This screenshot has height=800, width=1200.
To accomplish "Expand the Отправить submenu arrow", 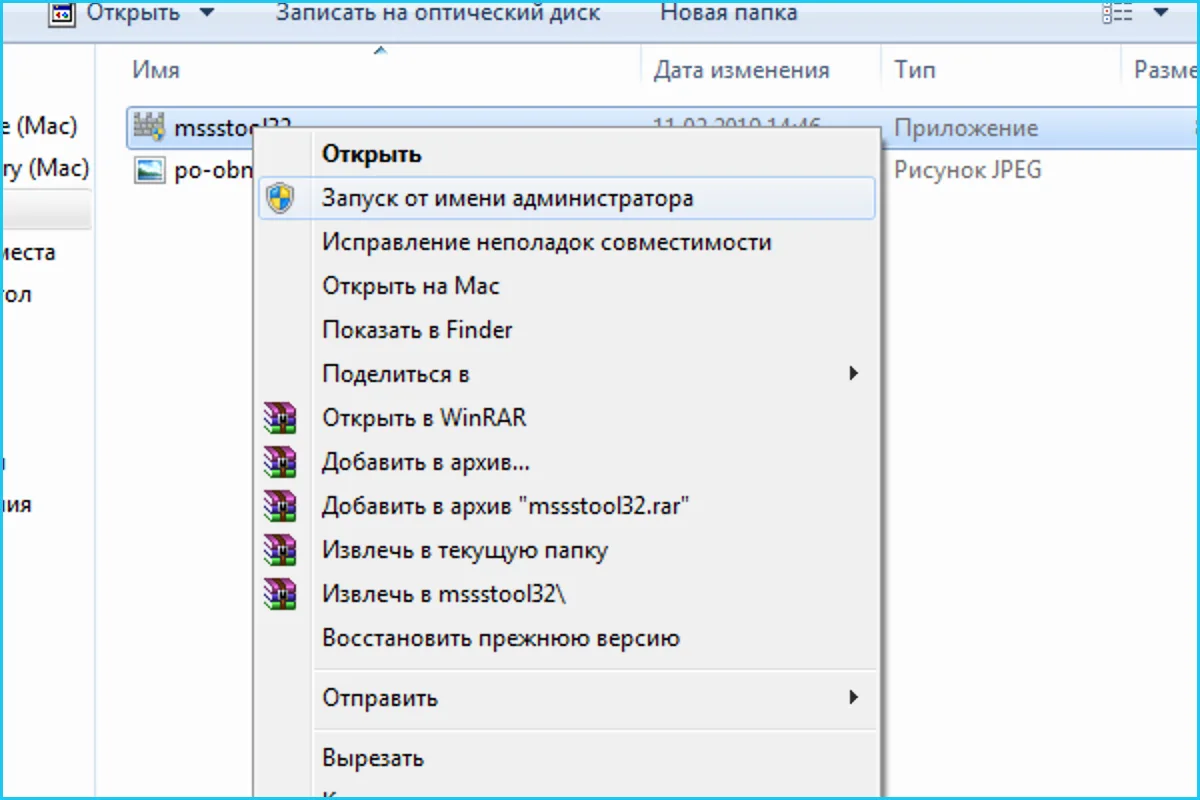I will click(x=853, y=697).
